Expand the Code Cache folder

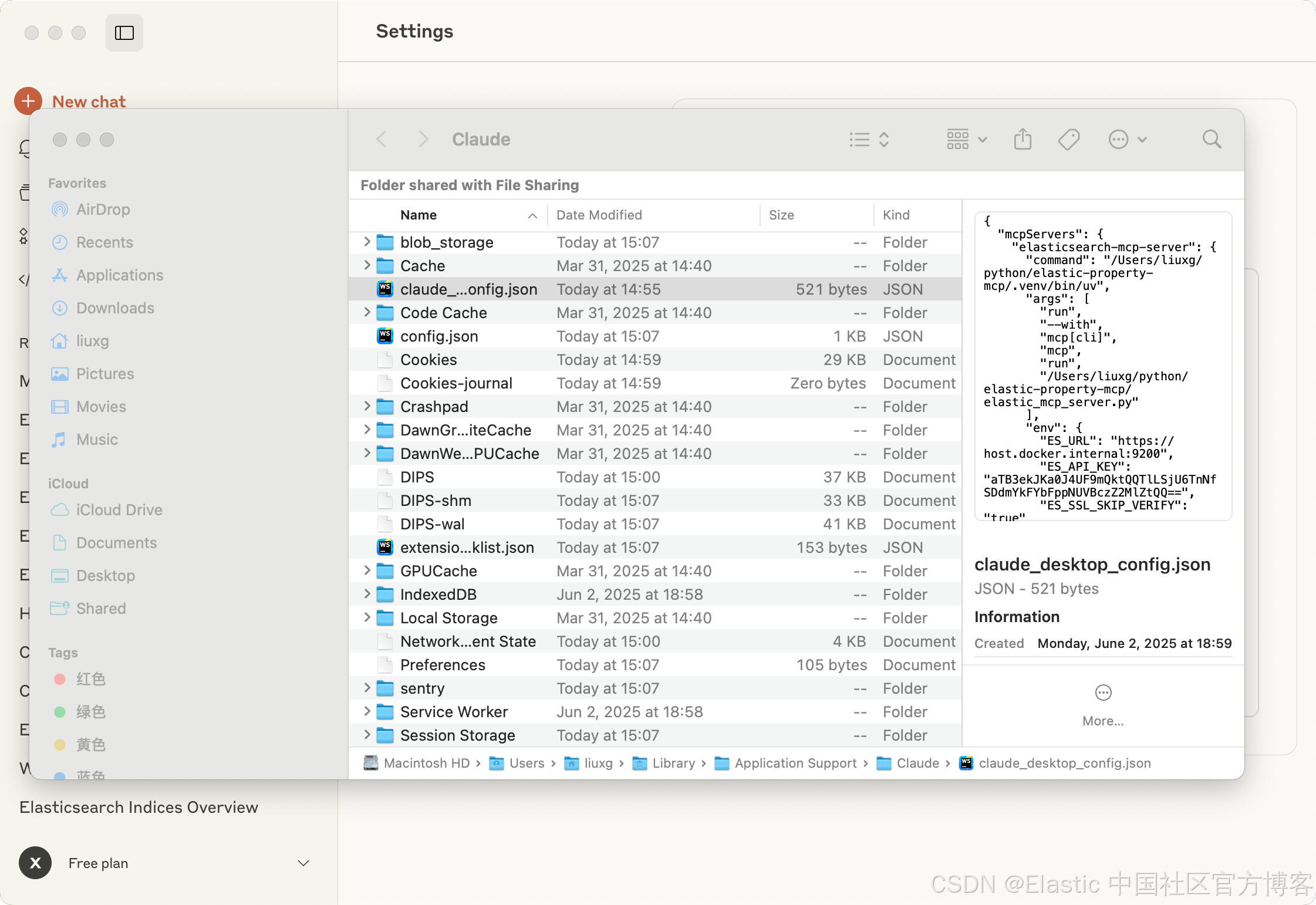[x=367, y=312]
